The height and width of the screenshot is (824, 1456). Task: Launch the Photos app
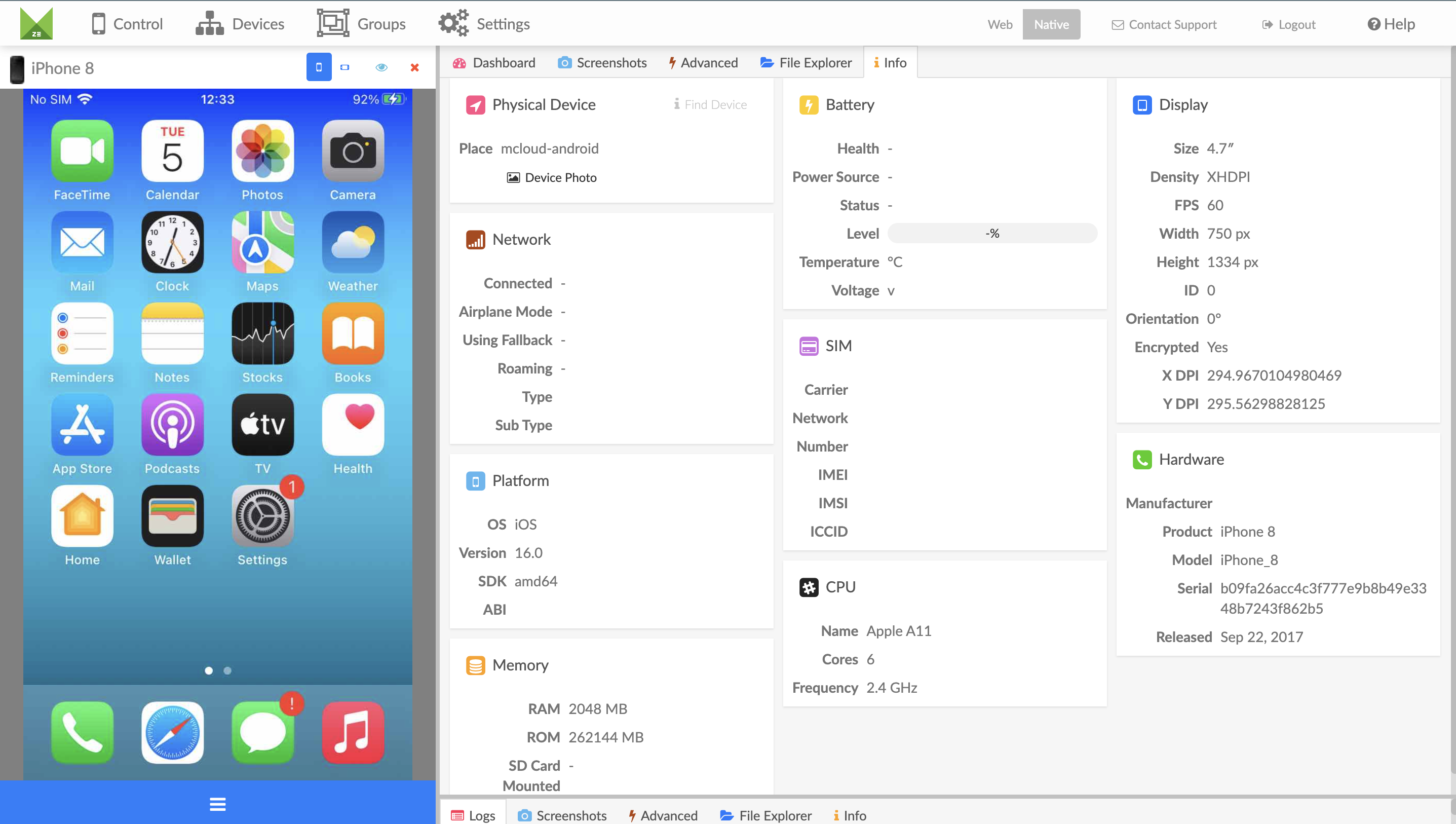click(262, 151)
